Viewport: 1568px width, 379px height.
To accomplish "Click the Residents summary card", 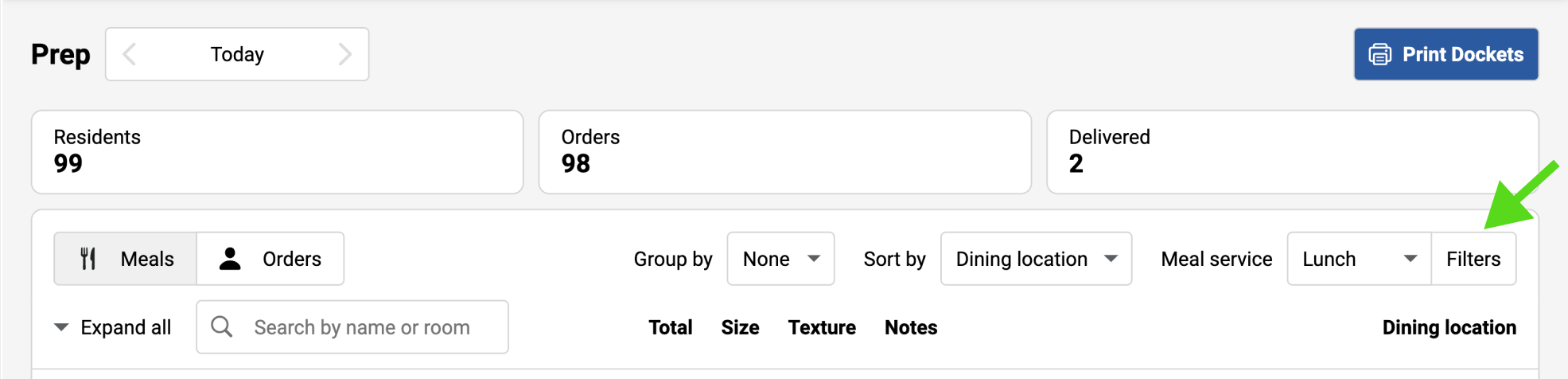I will coord(277,151).
